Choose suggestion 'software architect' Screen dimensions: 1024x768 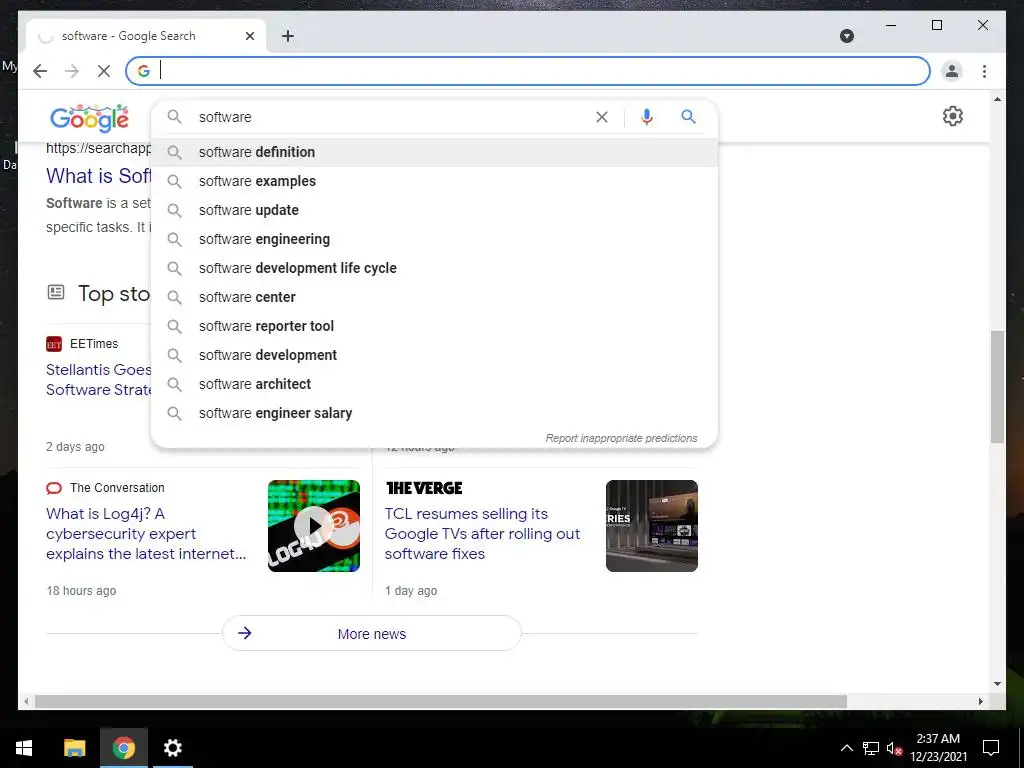pyautogui.click(x=434, y=384)
